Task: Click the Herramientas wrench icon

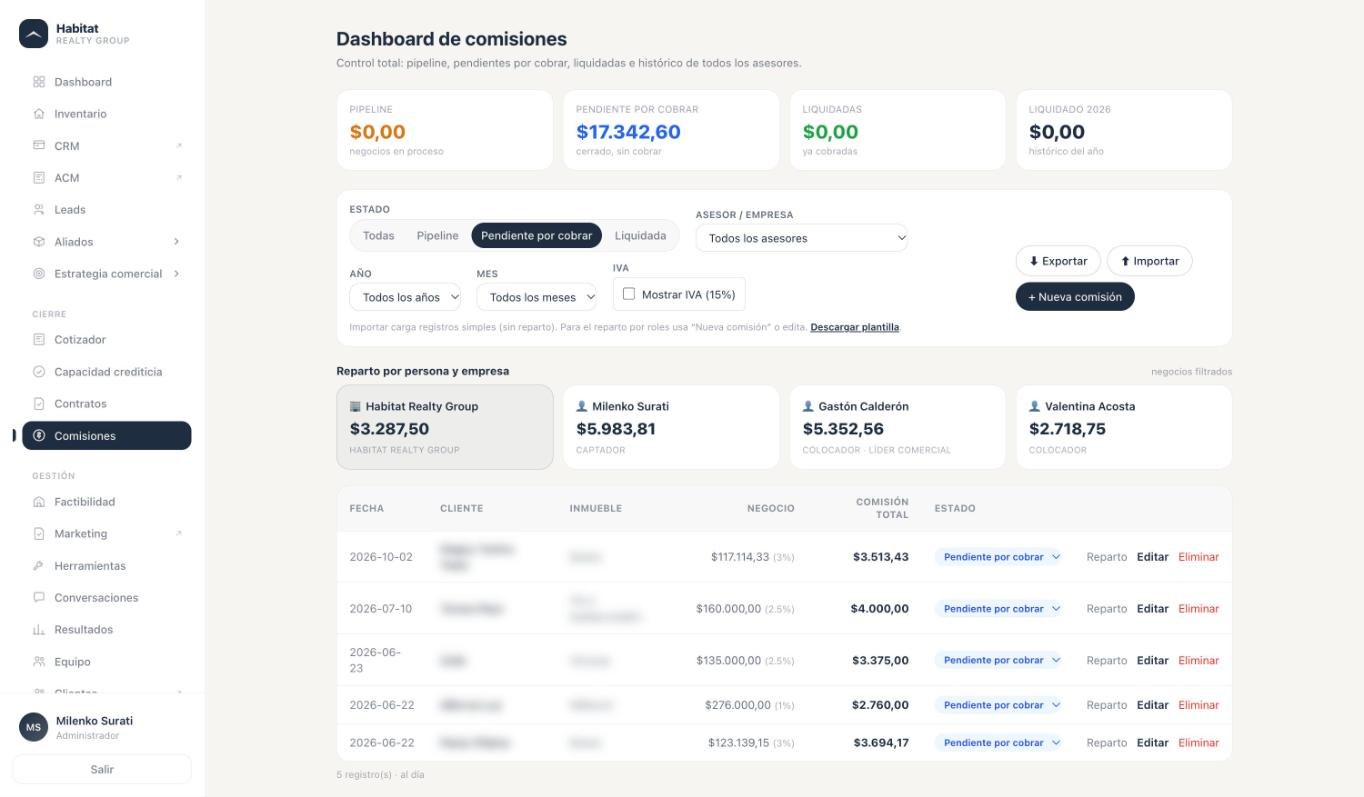Action: pos(39,566)
